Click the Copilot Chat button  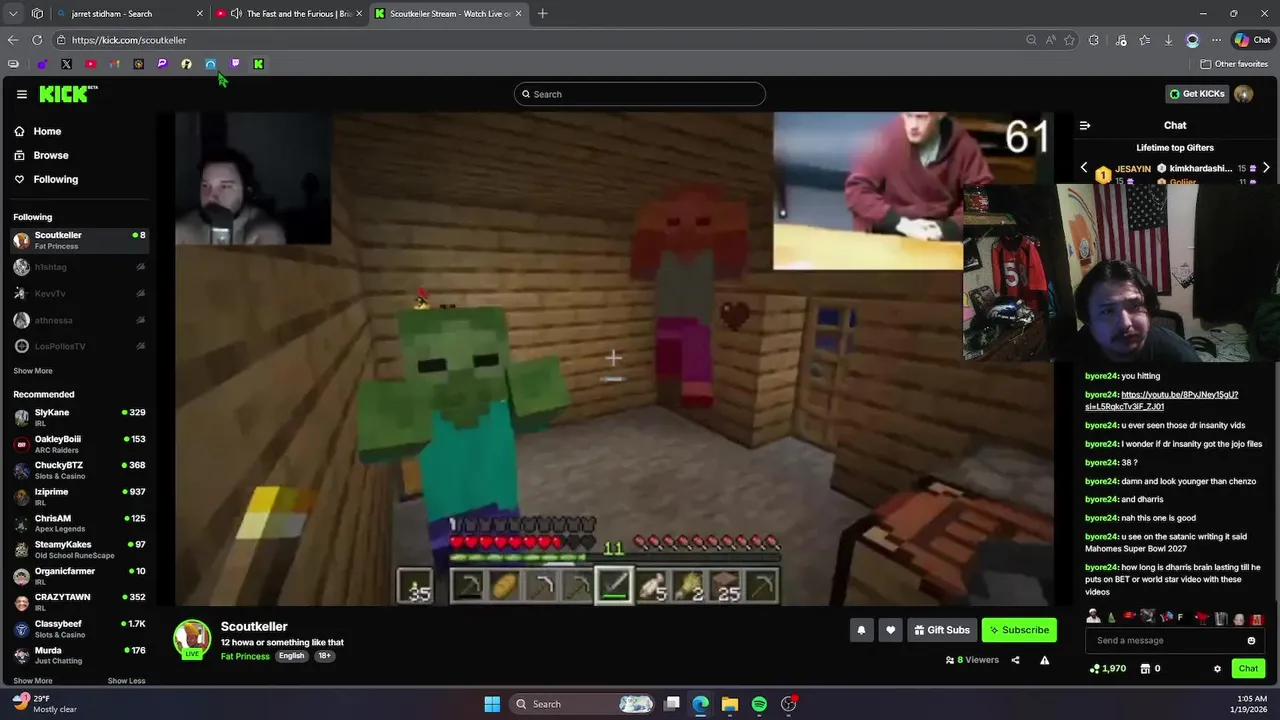coord(1252,40)
